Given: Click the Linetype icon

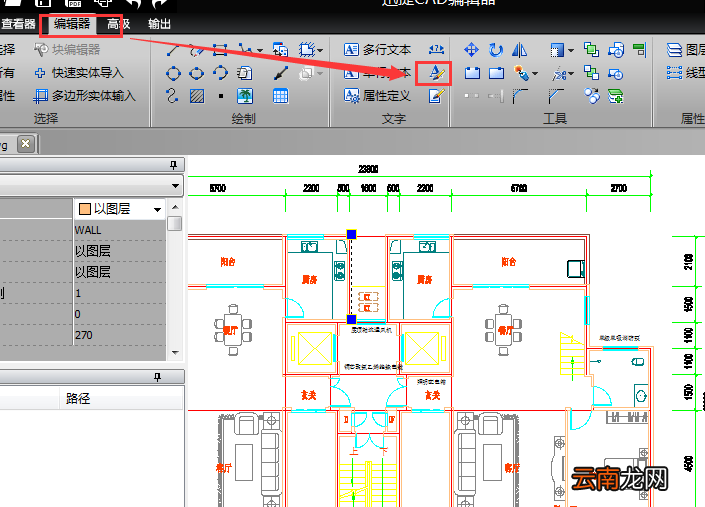Looking at the screenshot, I should coord(674,73).
